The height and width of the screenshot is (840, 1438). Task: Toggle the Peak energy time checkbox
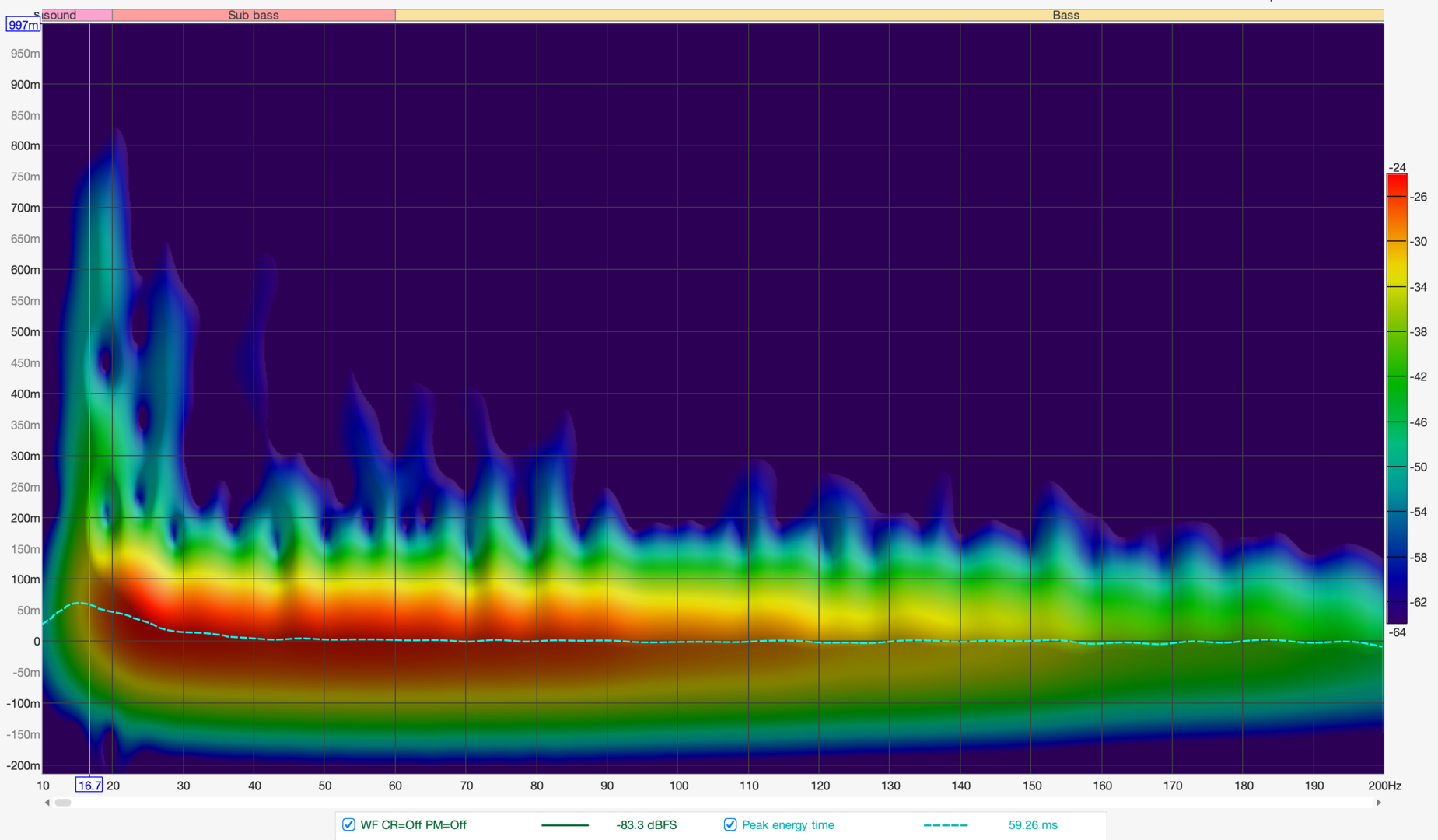tap(729, 825)
